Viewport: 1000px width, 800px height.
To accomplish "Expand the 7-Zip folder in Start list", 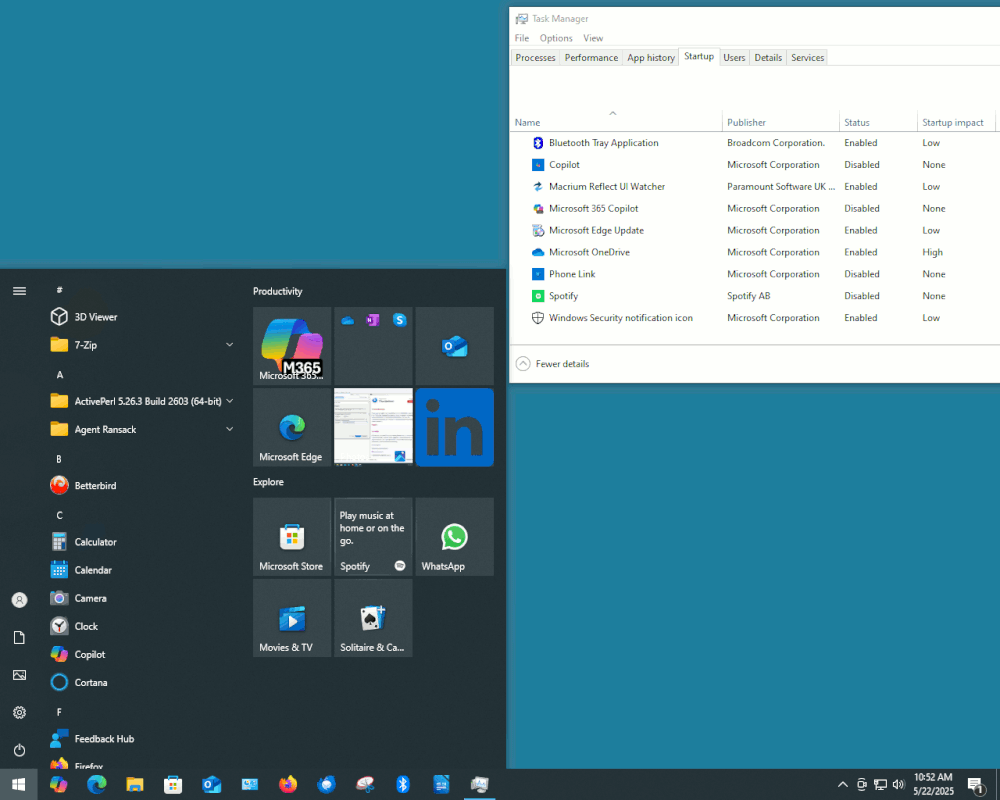I will [x=142, y=345].
